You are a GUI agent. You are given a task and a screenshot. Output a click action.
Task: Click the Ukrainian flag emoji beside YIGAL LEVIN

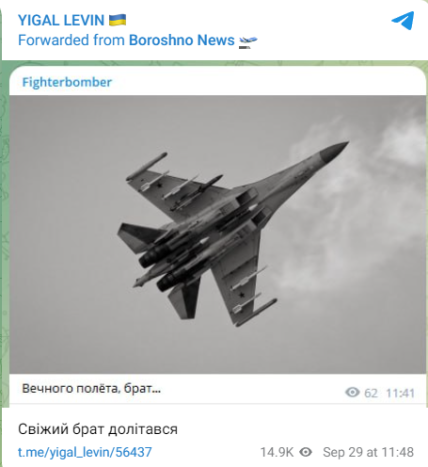point(117,20)
